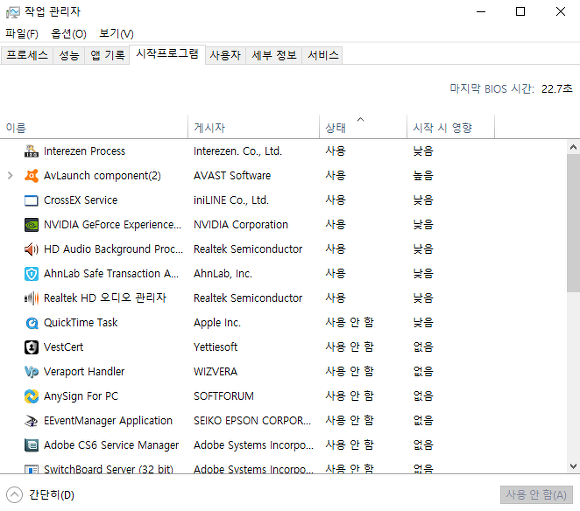Click the SwitchBoard Server icon
The height and width of the screenshot is (511, 580).
pyautogui.click(x=31, y=469)
